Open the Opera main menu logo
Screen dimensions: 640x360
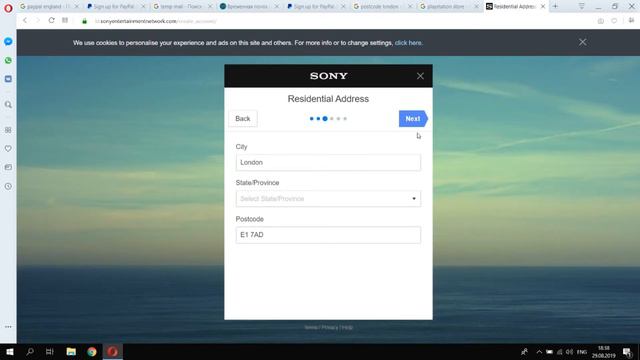coord(8,8)
